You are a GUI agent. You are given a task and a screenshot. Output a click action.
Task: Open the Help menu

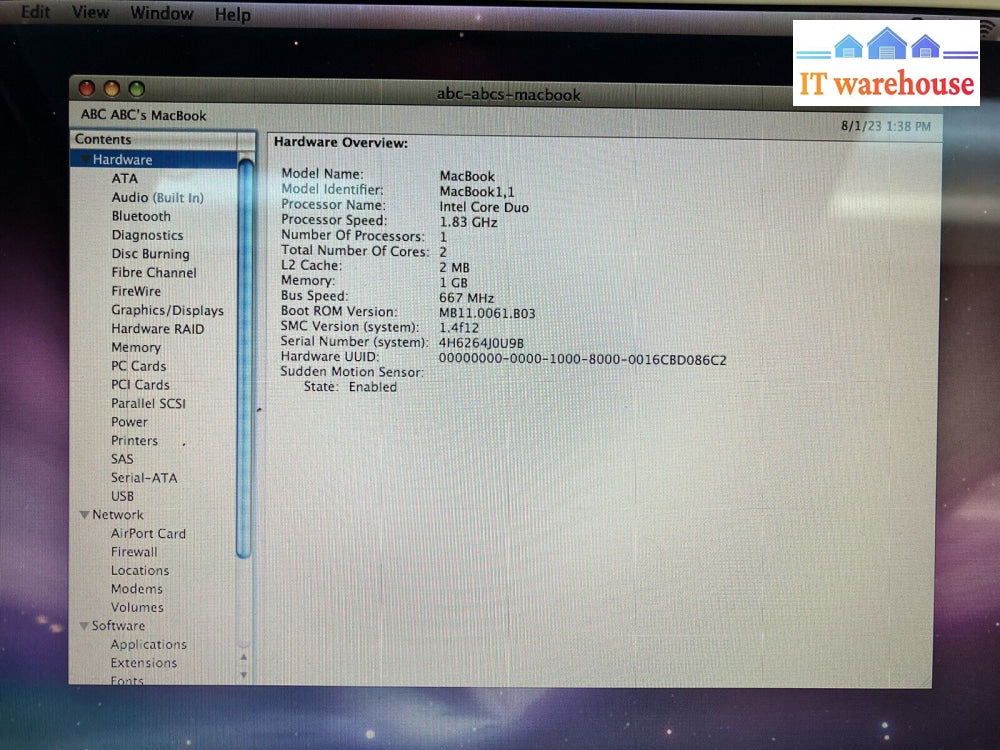tap(233, 15)
